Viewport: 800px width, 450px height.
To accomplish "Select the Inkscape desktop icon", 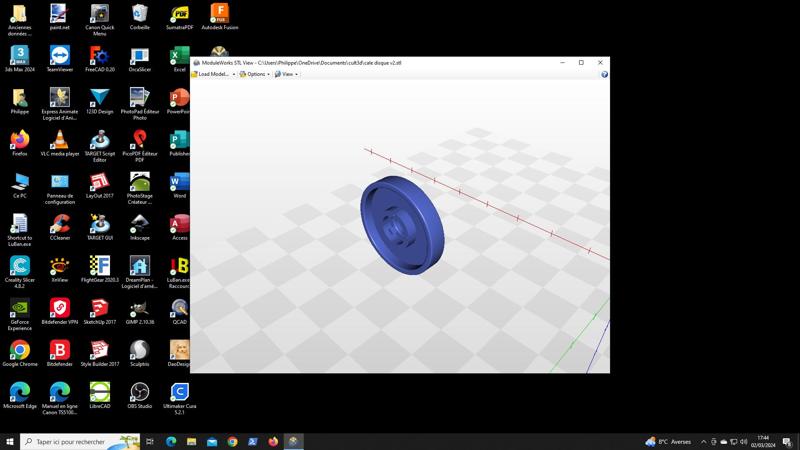I will tap(139, 227).
